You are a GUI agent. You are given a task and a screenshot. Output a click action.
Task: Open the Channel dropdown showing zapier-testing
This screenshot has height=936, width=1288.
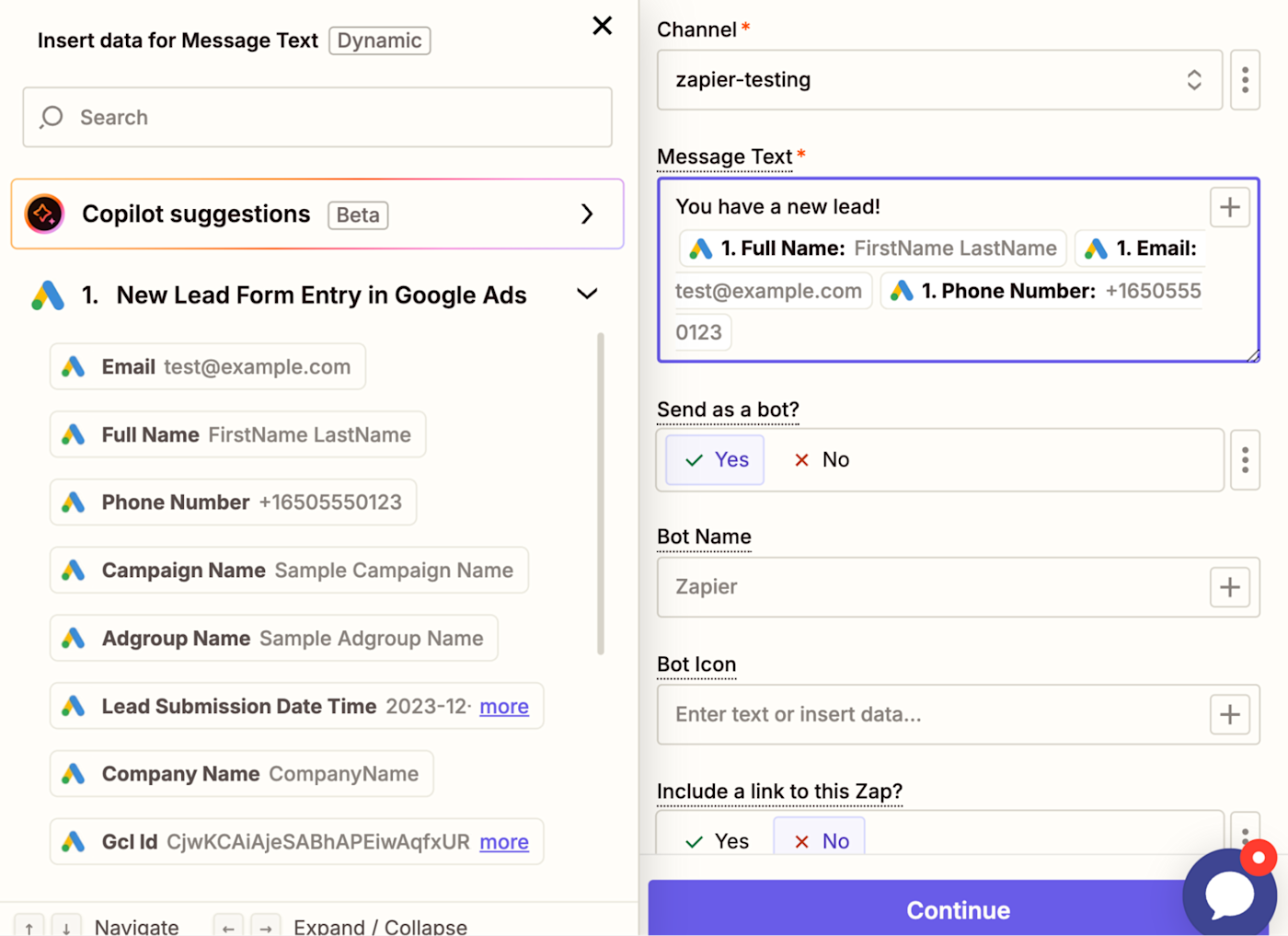click(x=939, y=80)
